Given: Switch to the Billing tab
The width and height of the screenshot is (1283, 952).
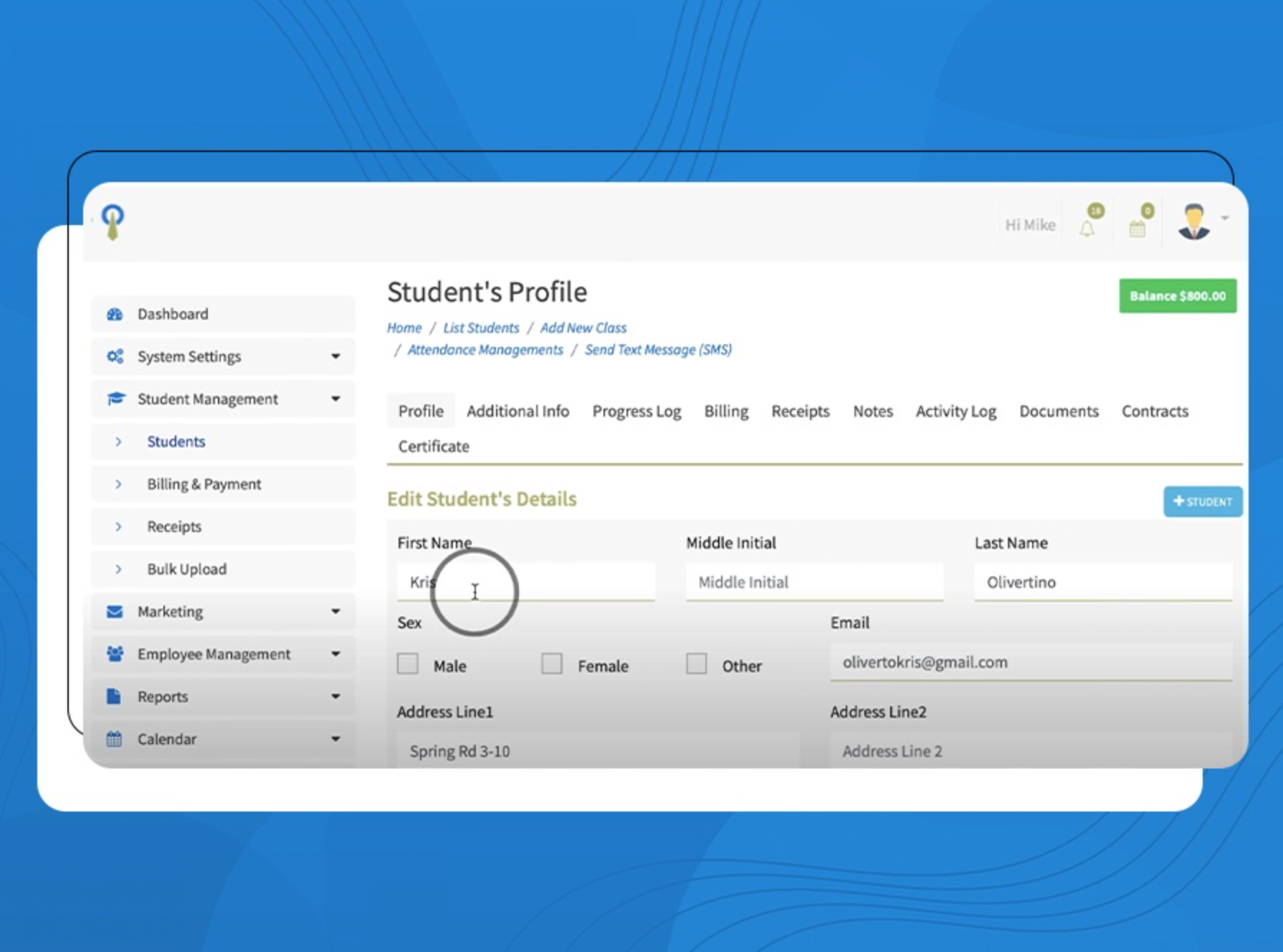Looking at the screenshot, I should [725, 411].
